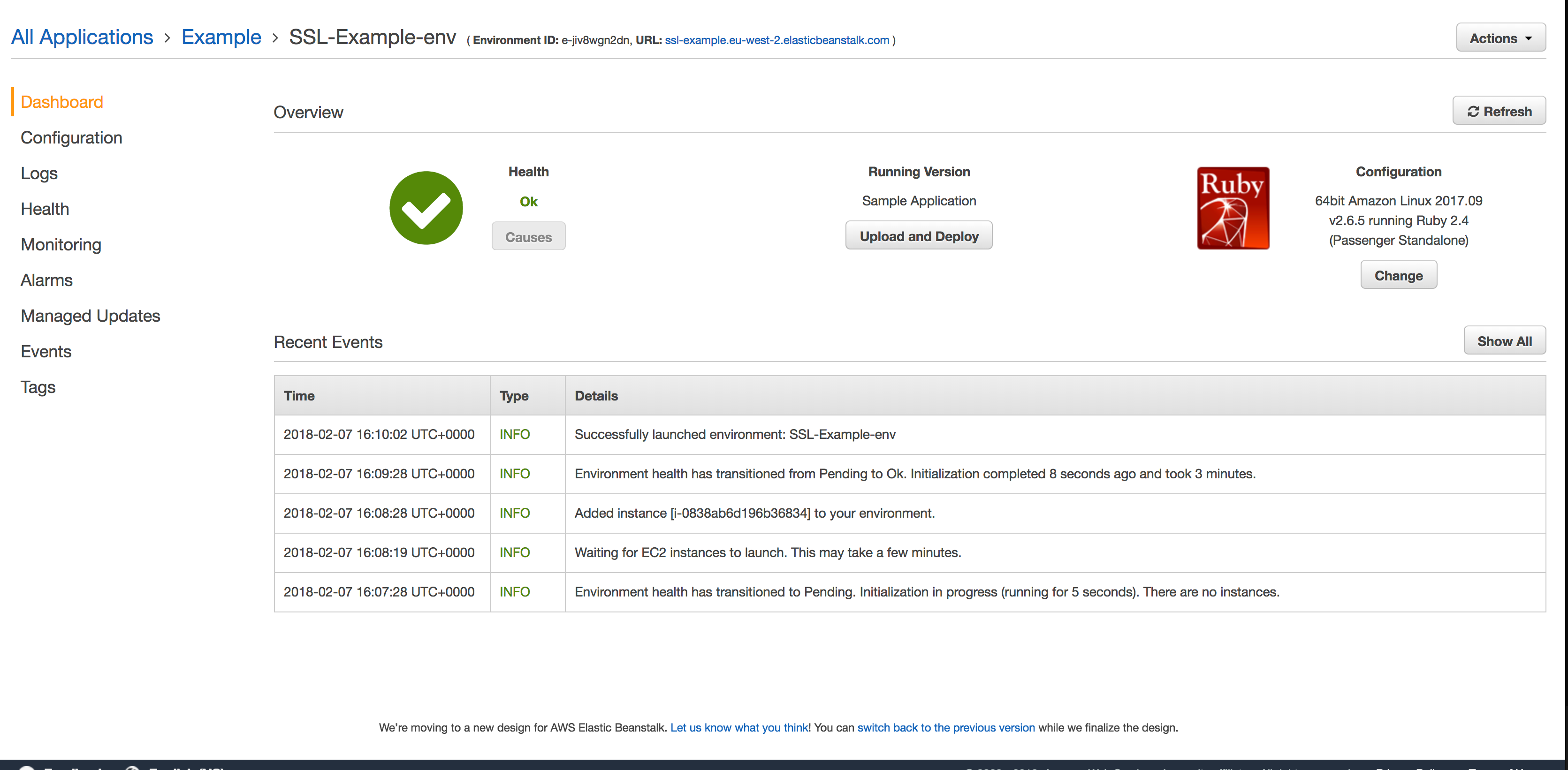Click the green health checkmark icon
1568x770 pixels.
click(426, 208)
